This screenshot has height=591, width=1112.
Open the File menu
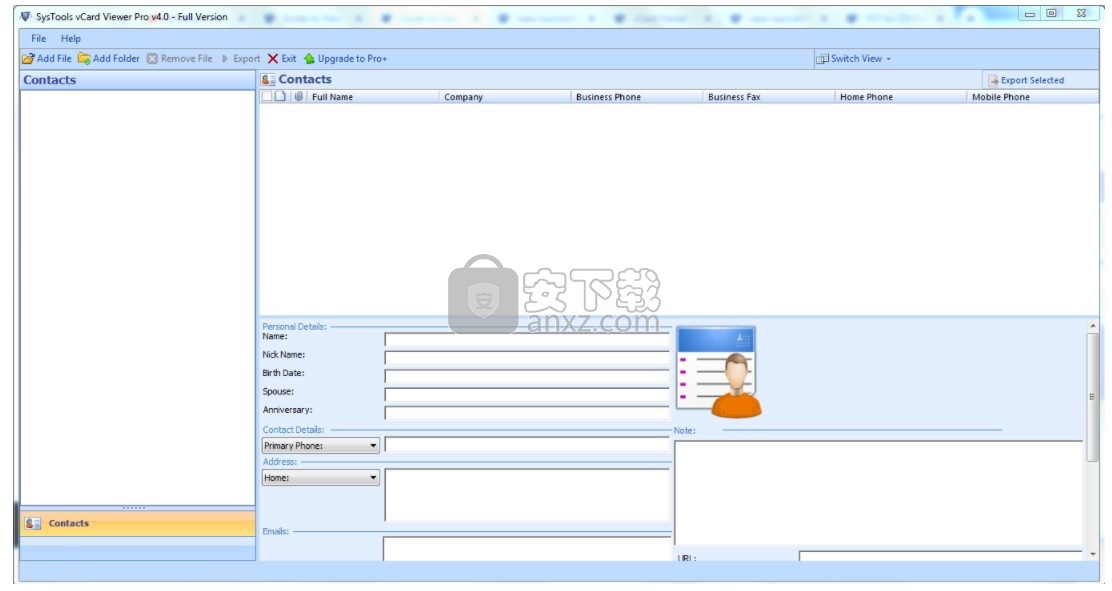pos(38,38)
